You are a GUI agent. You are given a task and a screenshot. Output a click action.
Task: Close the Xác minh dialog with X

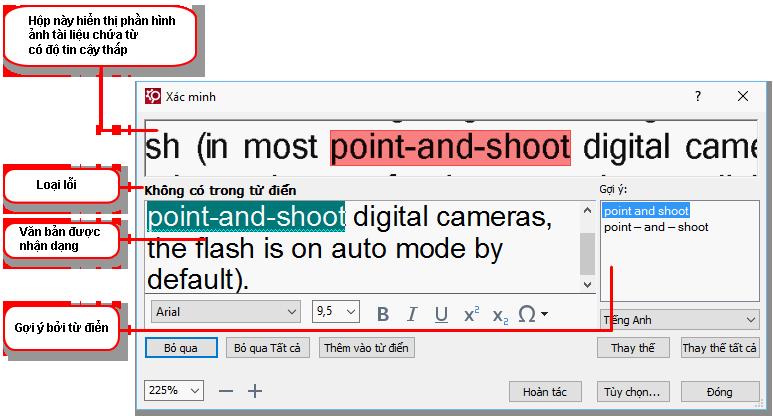(x=742, y=96)
